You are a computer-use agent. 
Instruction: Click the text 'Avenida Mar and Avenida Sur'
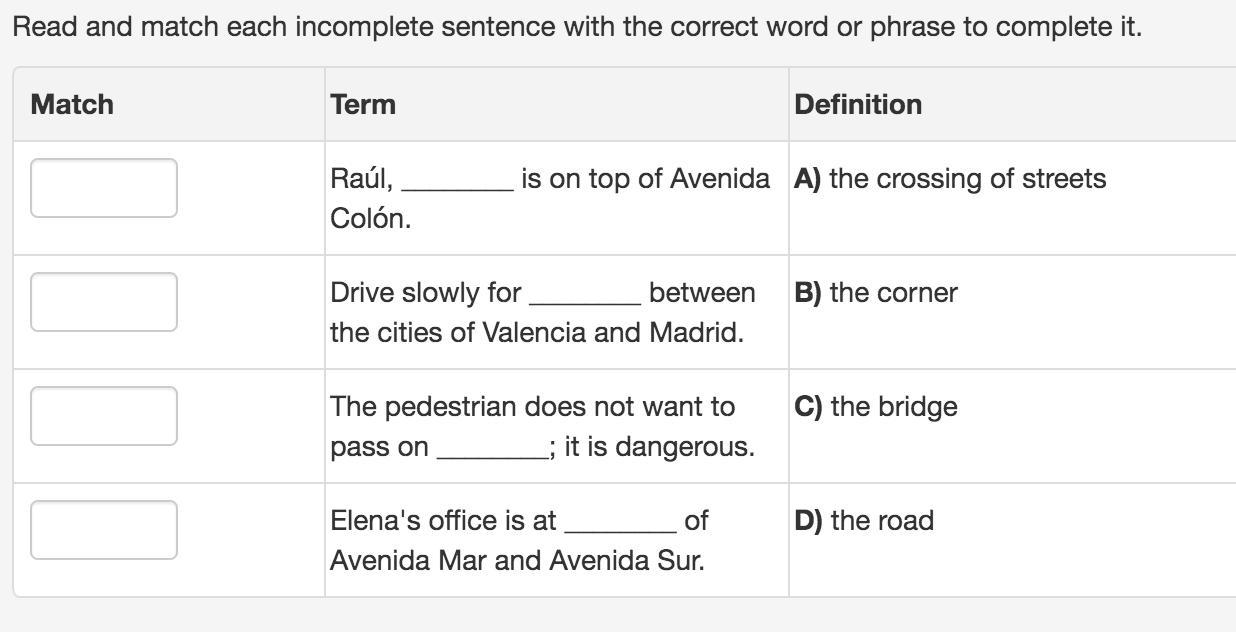click(x=517, y=560)
